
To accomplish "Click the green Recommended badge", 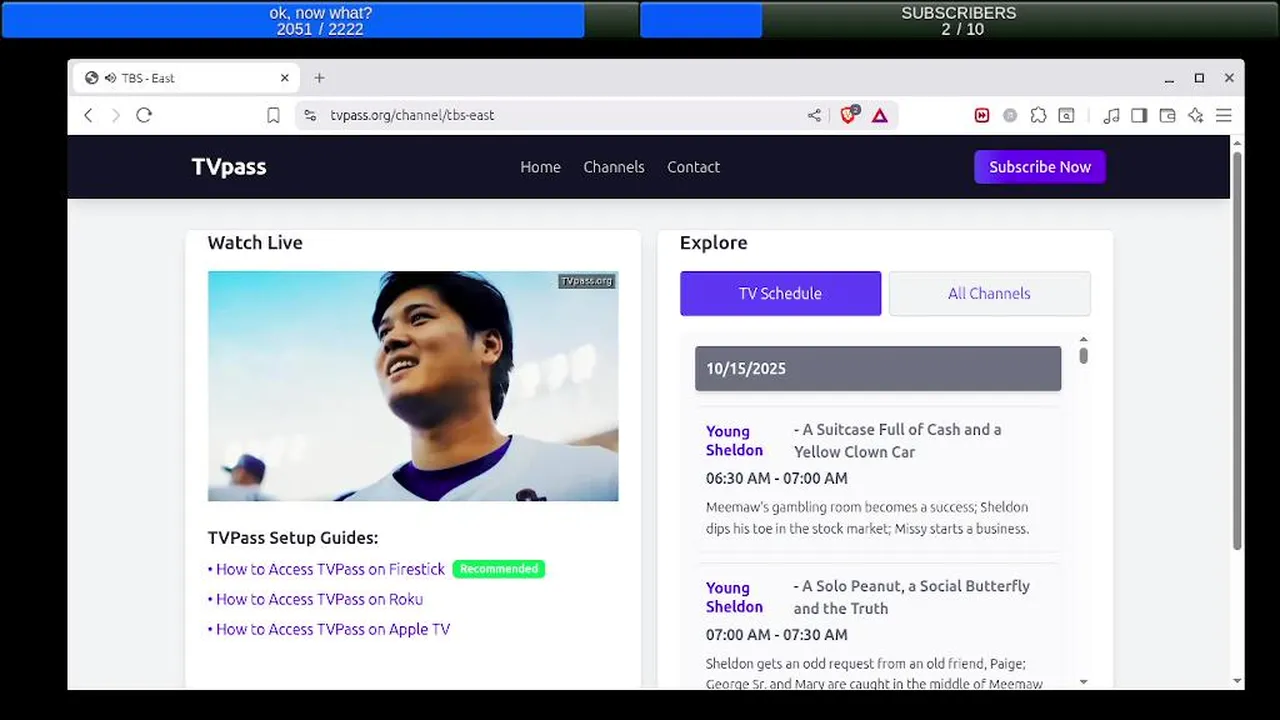I will tap(499, 569).
